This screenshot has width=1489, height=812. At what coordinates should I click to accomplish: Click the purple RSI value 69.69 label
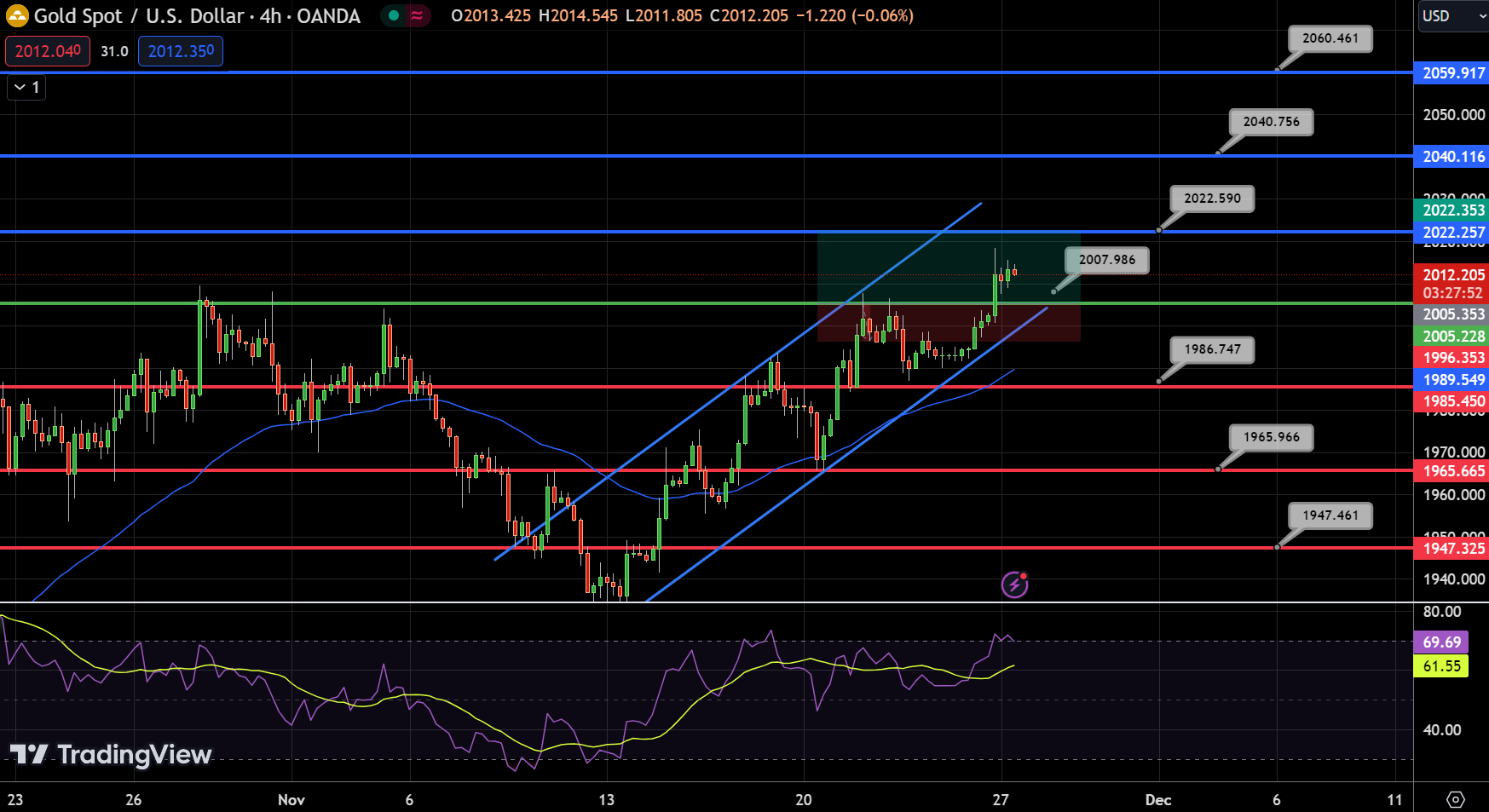click(1441, 642)
